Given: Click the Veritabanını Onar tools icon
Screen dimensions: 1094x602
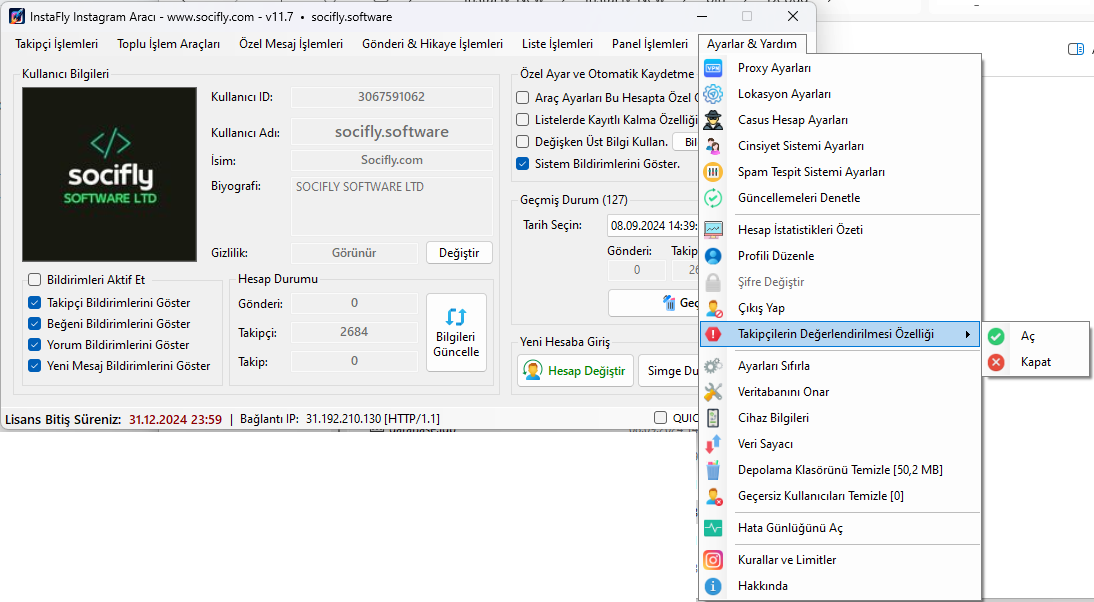Looking at the screenshot, I should click(x=713, y=392).
